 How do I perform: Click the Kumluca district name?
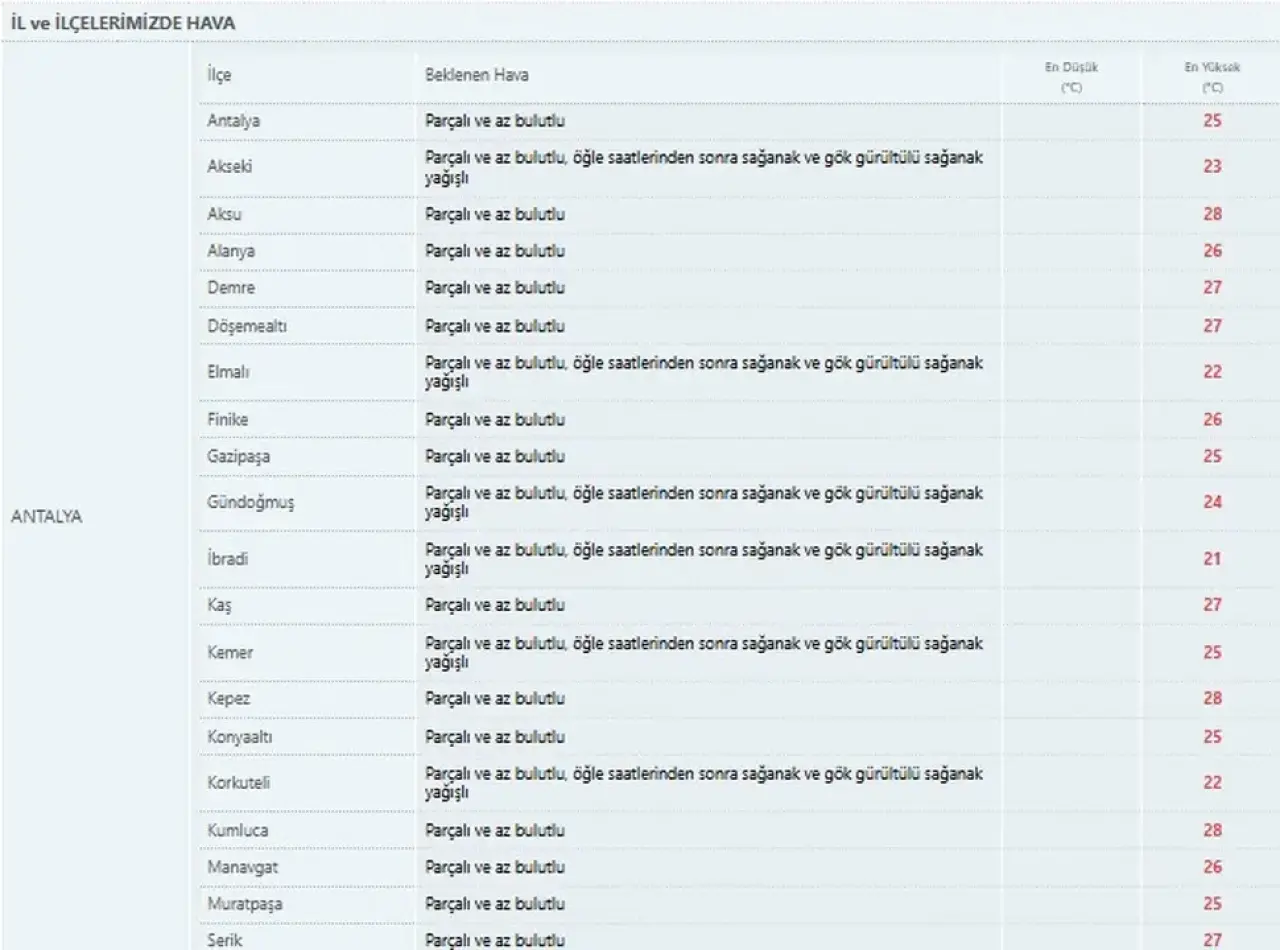point(237,831)
